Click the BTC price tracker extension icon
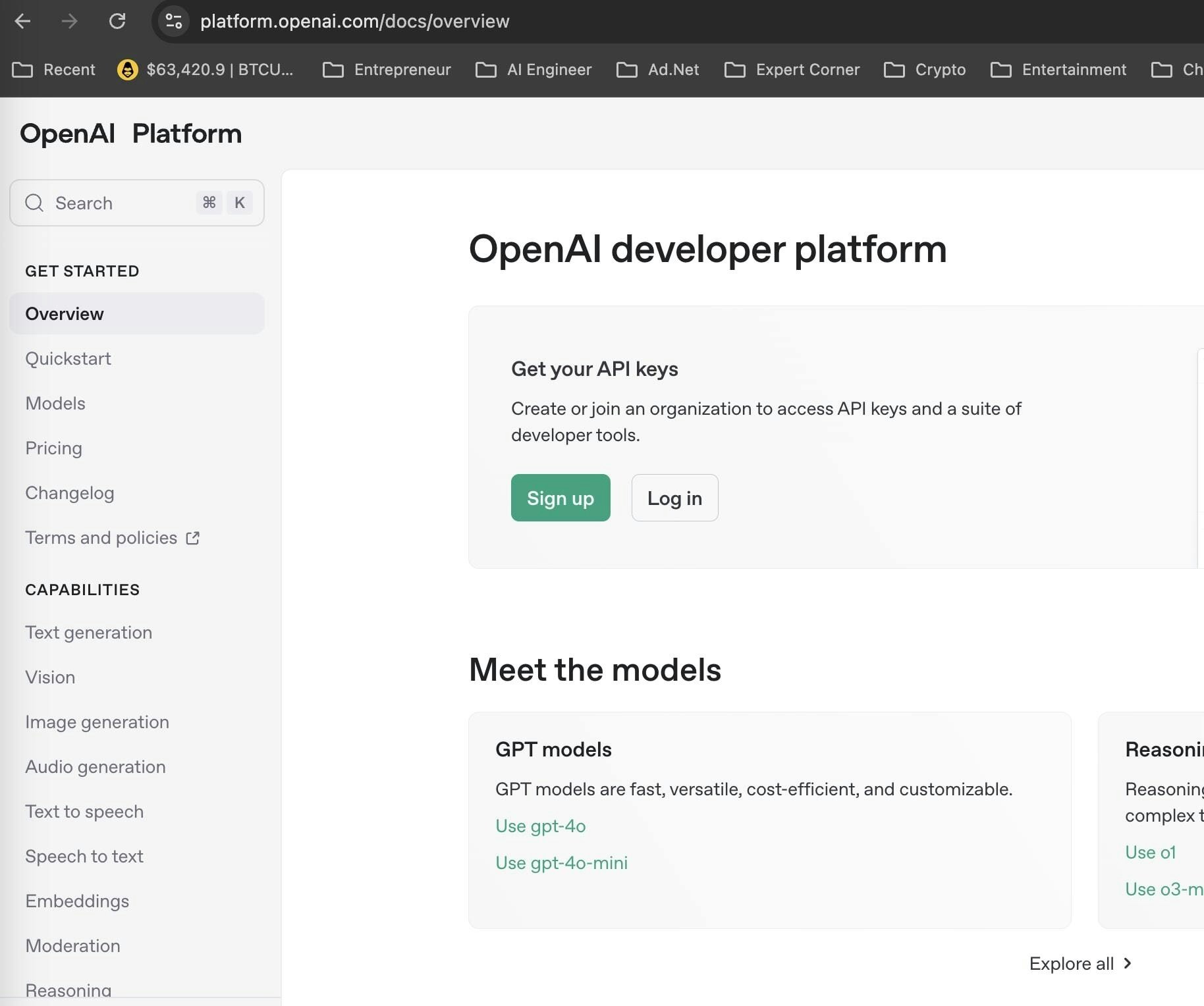This screenshot has height=1006, width=1204. click(x=128, y=69)
